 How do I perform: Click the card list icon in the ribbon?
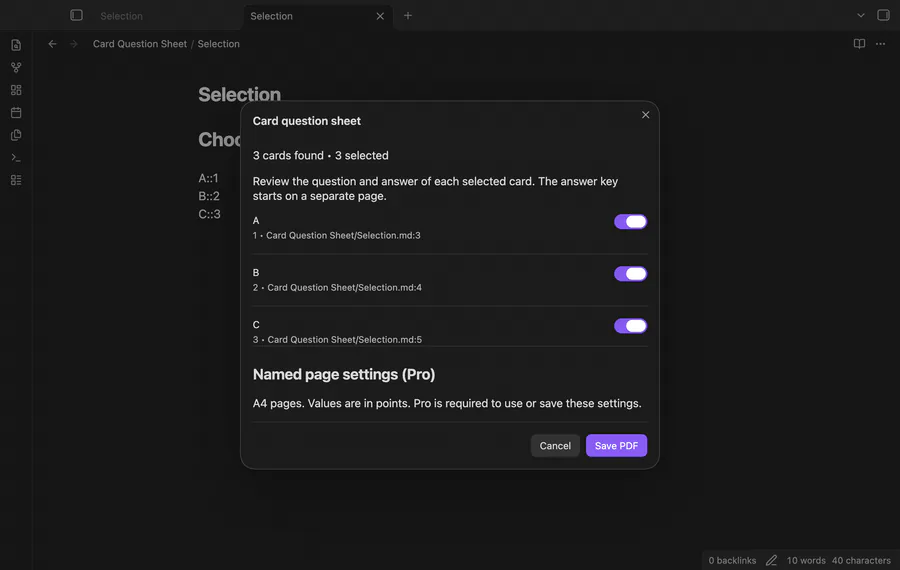point(16,180)
